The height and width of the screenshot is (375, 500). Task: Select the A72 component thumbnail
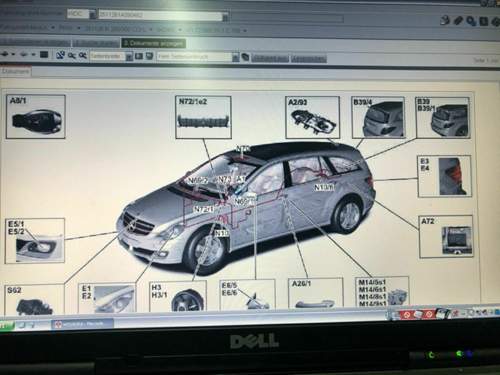pyautogui.click(x=446, y=237)
